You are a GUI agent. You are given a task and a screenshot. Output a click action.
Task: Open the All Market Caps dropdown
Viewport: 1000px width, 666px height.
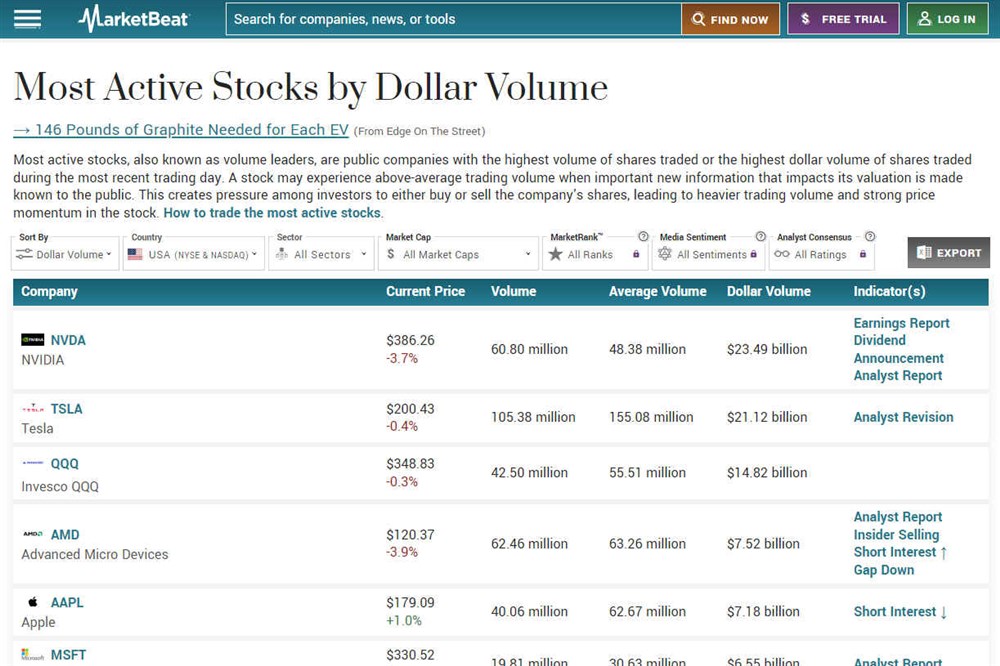point(458,254)
